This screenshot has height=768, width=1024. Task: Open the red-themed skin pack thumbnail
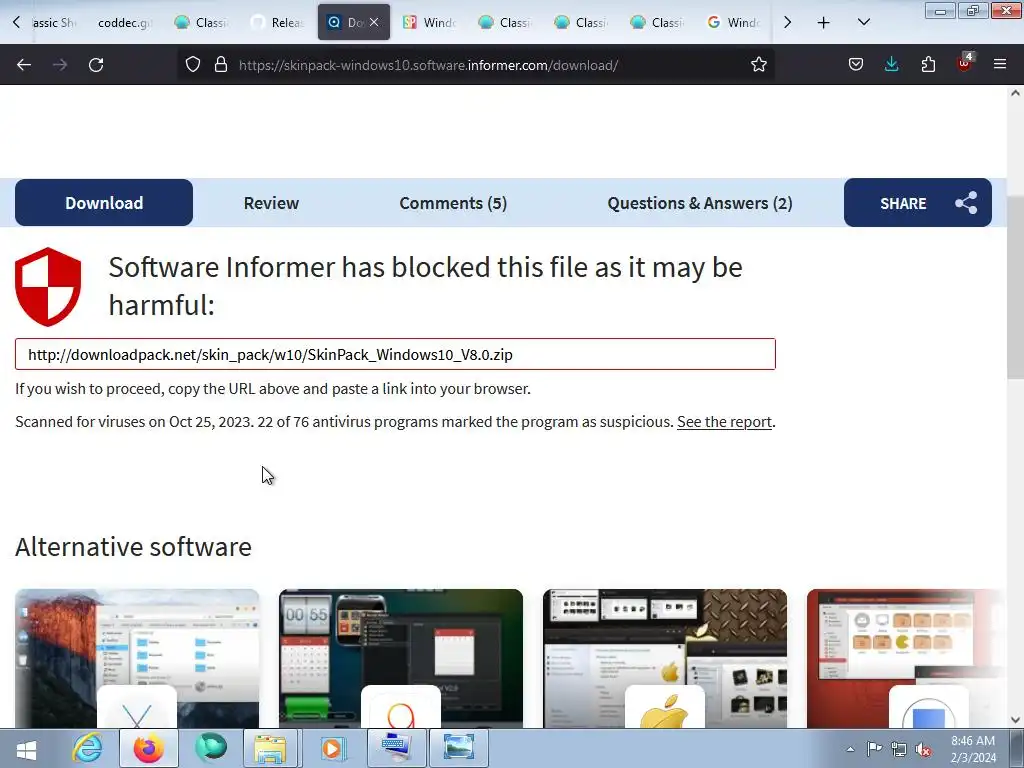906,658
